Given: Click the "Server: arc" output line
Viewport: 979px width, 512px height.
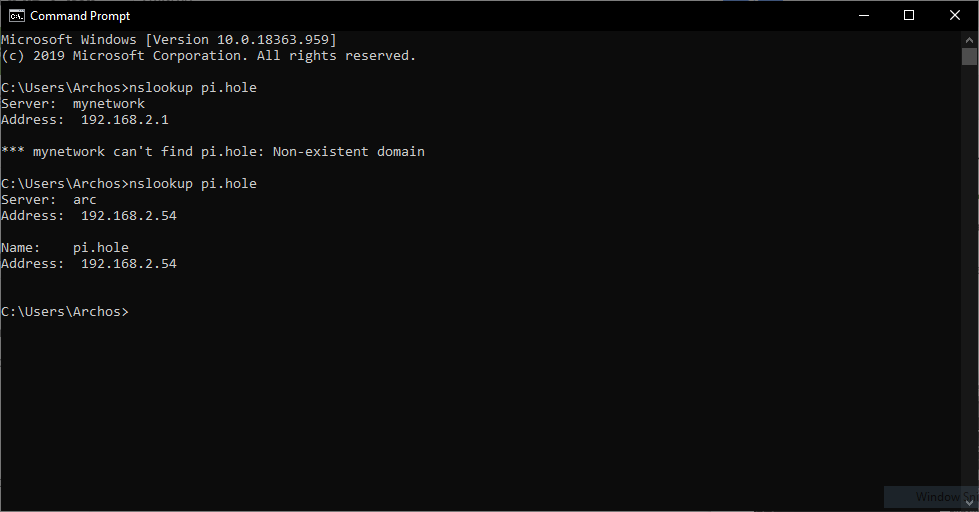Looking at the screenshot, I should tap(49, 200).
